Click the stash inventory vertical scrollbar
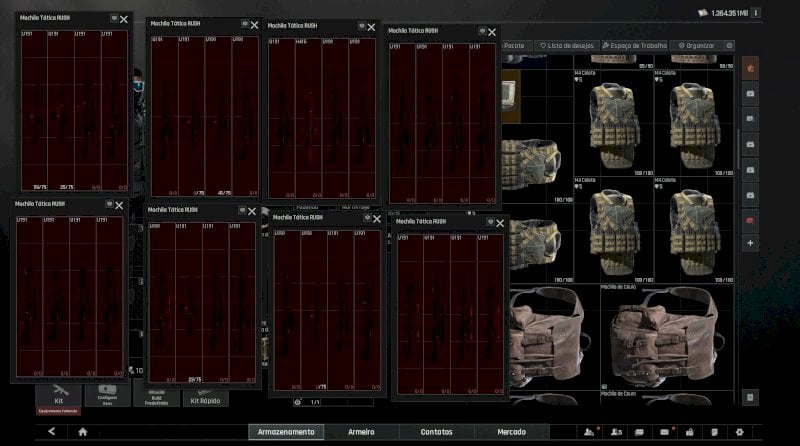Viewport: 800px width, 446px height. tap(738, 151)
